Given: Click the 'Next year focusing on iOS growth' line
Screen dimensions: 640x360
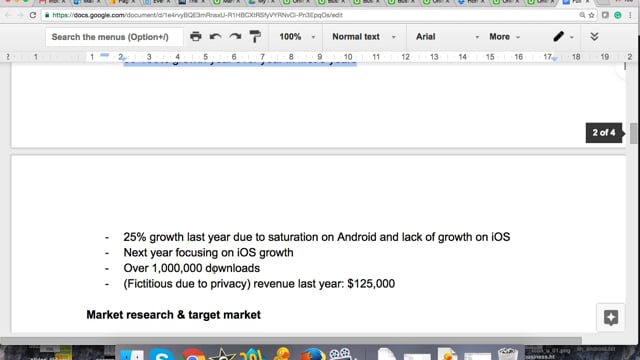Looking at the screenshot, I should tap(208, 253).
